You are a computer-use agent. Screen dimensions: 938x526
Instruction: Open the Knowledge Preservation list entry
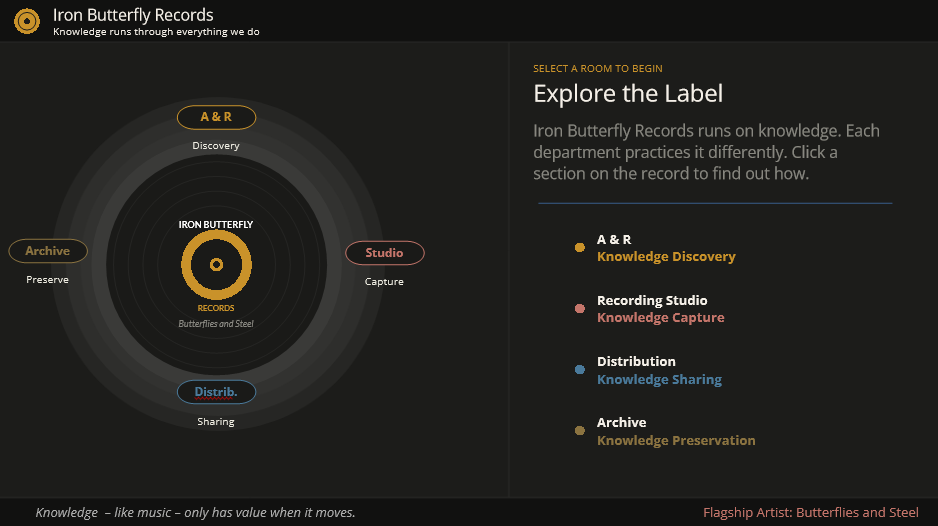pos(676,441)
